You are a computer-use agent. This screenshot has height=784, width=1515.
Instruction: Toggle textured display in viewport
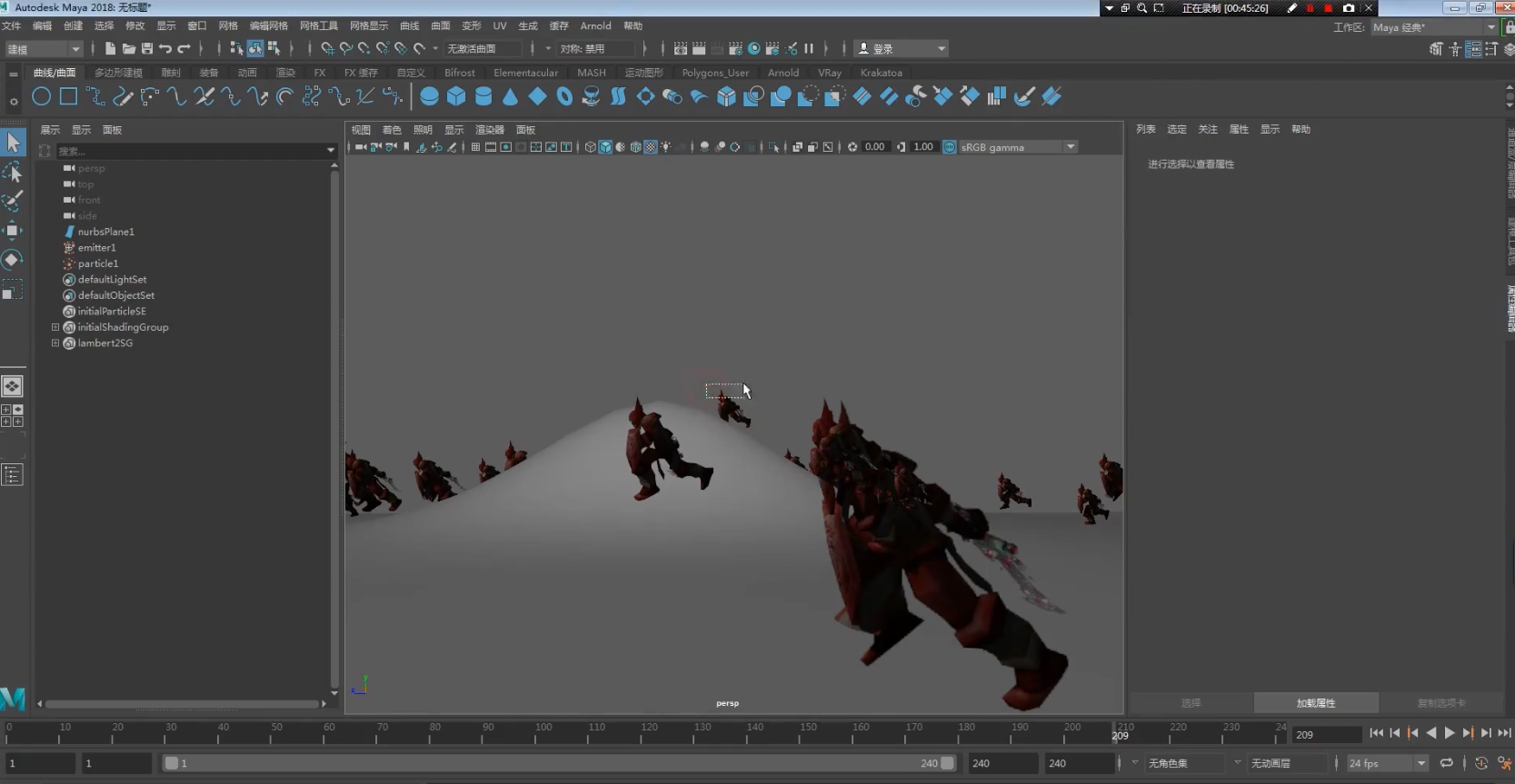point(651,147)
